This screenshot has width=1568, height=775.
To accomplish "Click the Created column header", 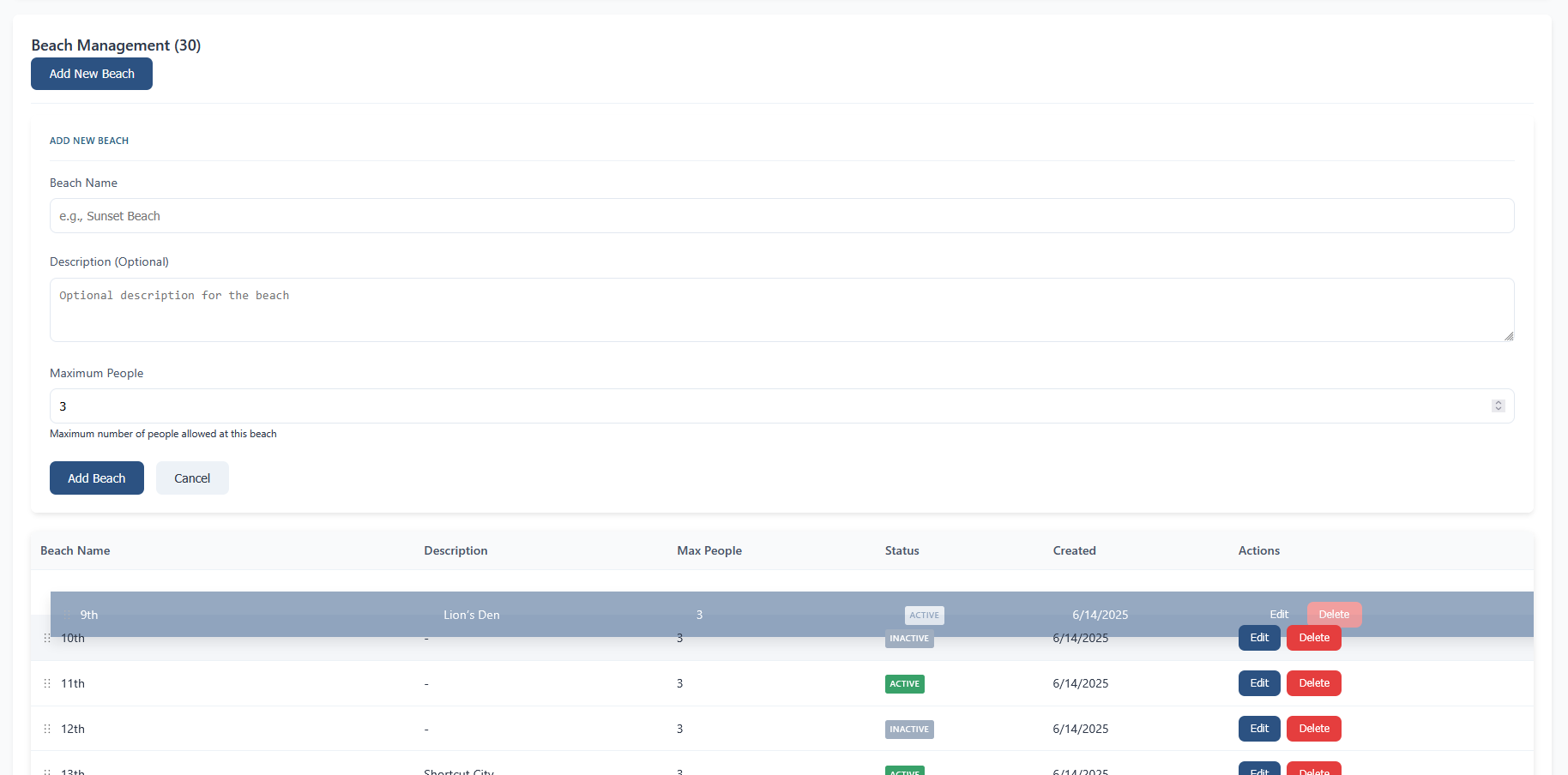I will pos(1074,550).
